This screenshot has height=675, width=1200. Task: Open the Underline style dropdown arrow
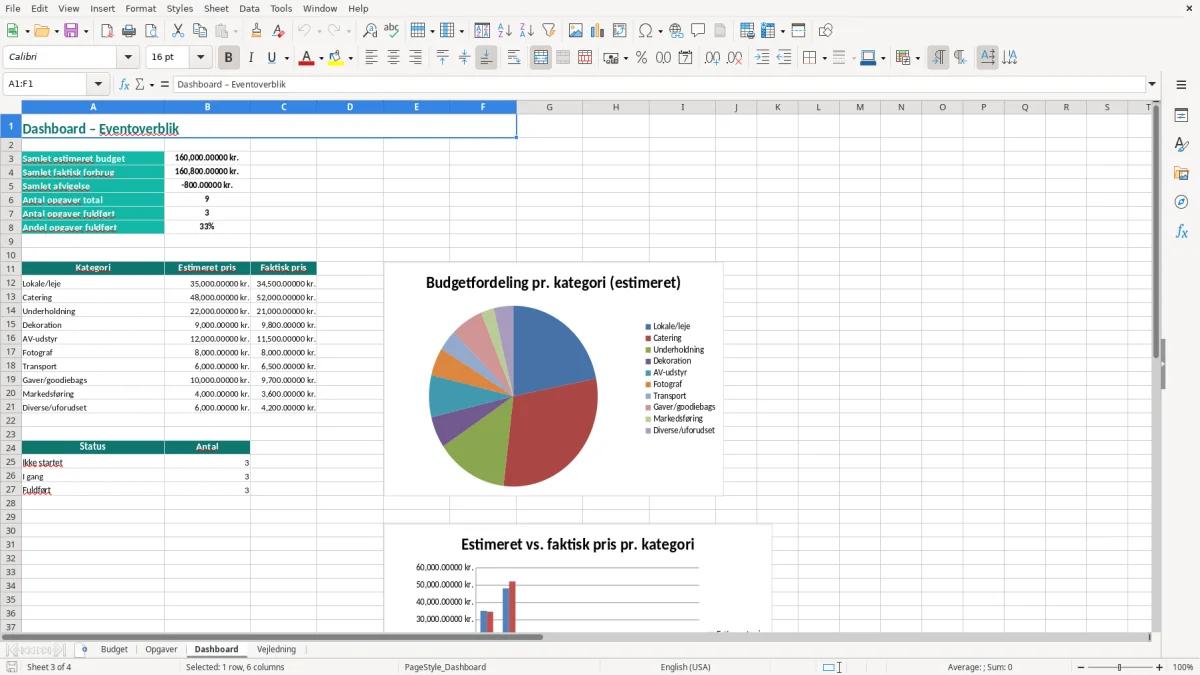(286, 58)
